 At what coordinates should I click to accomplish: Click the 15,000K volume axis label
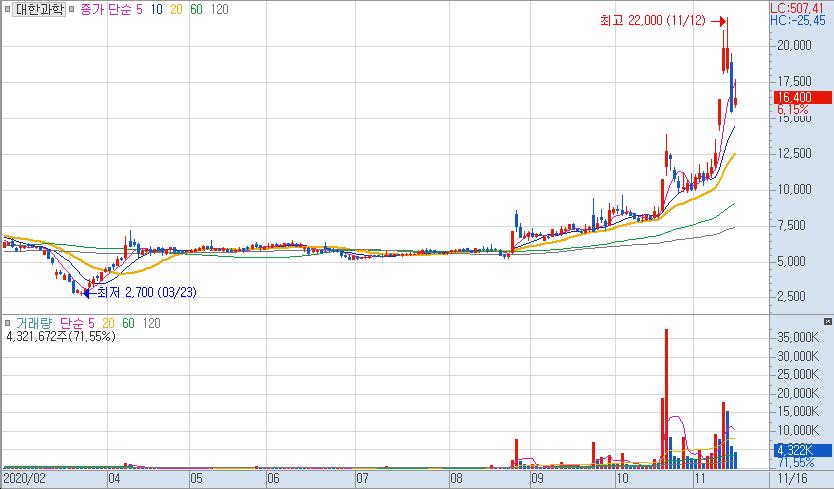(x=798, y=411)
